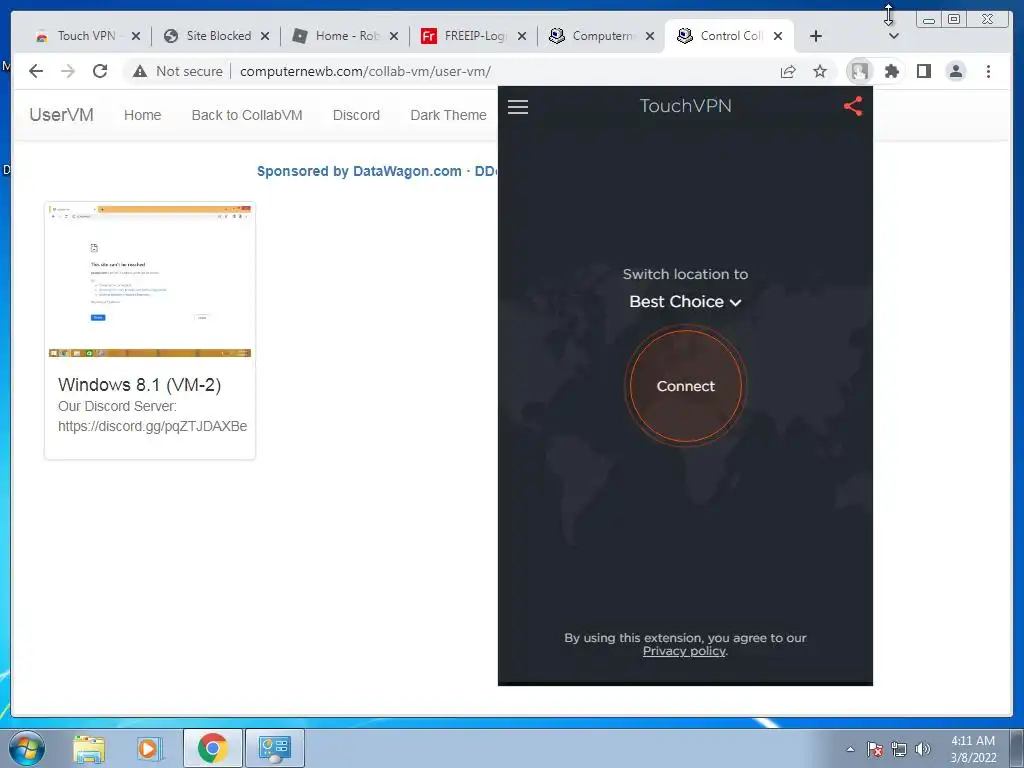
Task: Click the TouchVPN extension toolbar icon
Action: pos(859,71)
